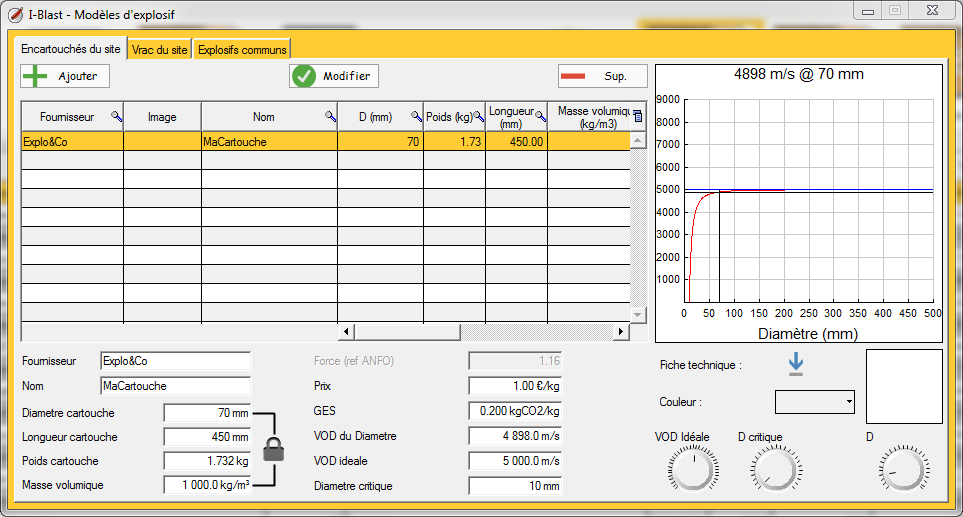This screenshot has width=963, height=517.
Task: Click the column chooser icon beside Masse volumique
Action: (638, 116)
